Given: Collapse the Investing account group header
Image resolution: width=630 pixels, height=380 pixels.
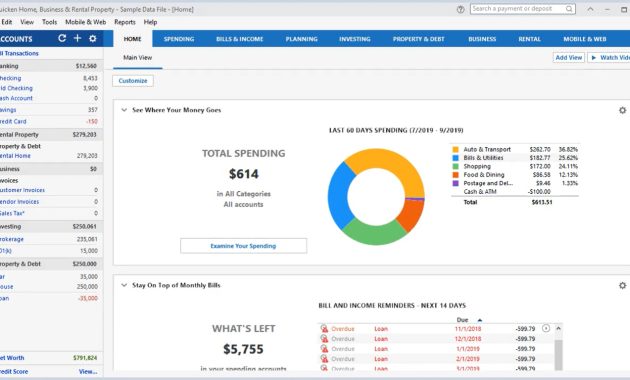Looking at the screenshot, I should pyautogui.click(x=50, y=227).
